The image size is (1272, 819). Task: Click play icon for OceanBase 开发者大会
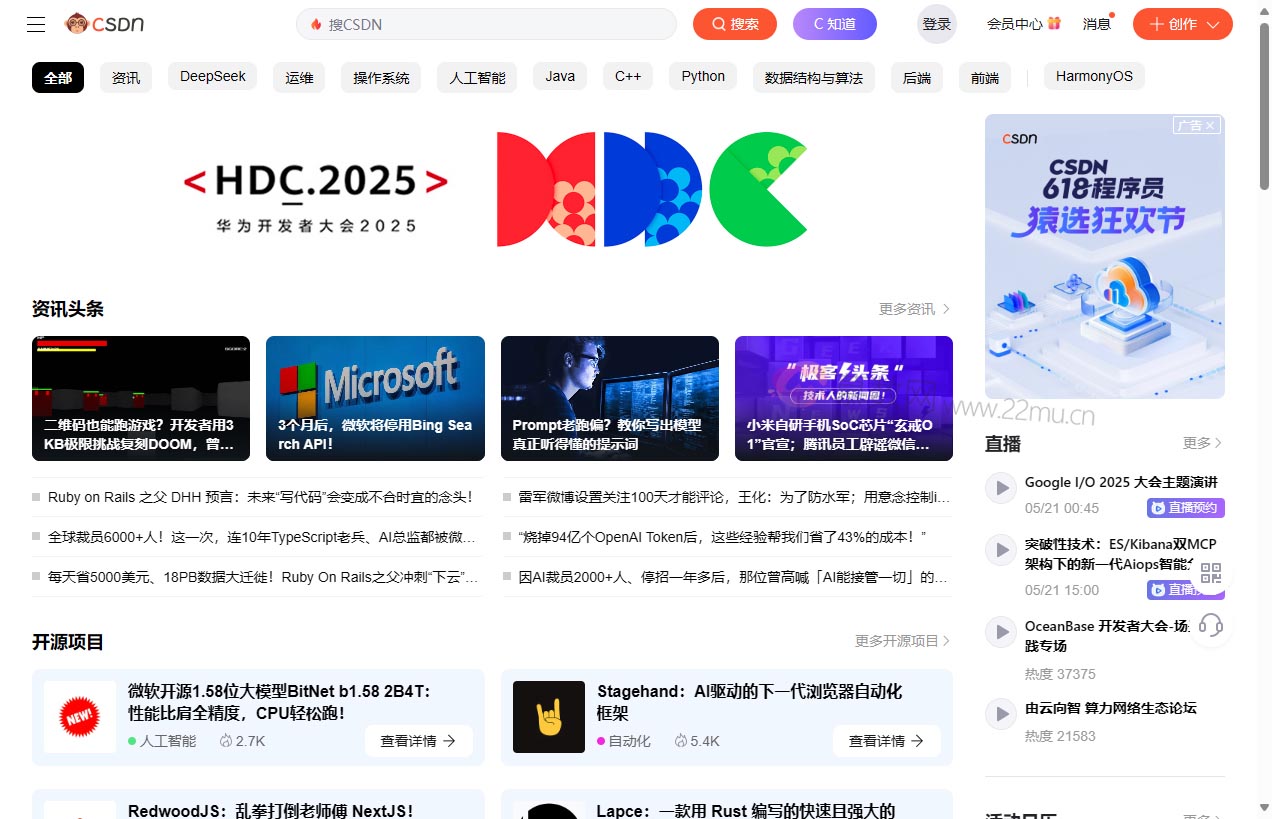pyautogui.click(x=1000, y=632)
